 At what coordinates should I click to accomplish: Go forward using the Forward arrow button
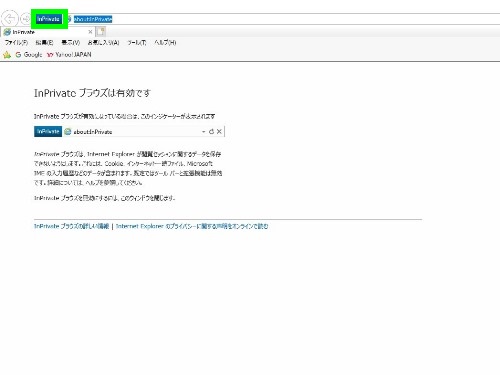pyautogui.click(x=25, y=19)
